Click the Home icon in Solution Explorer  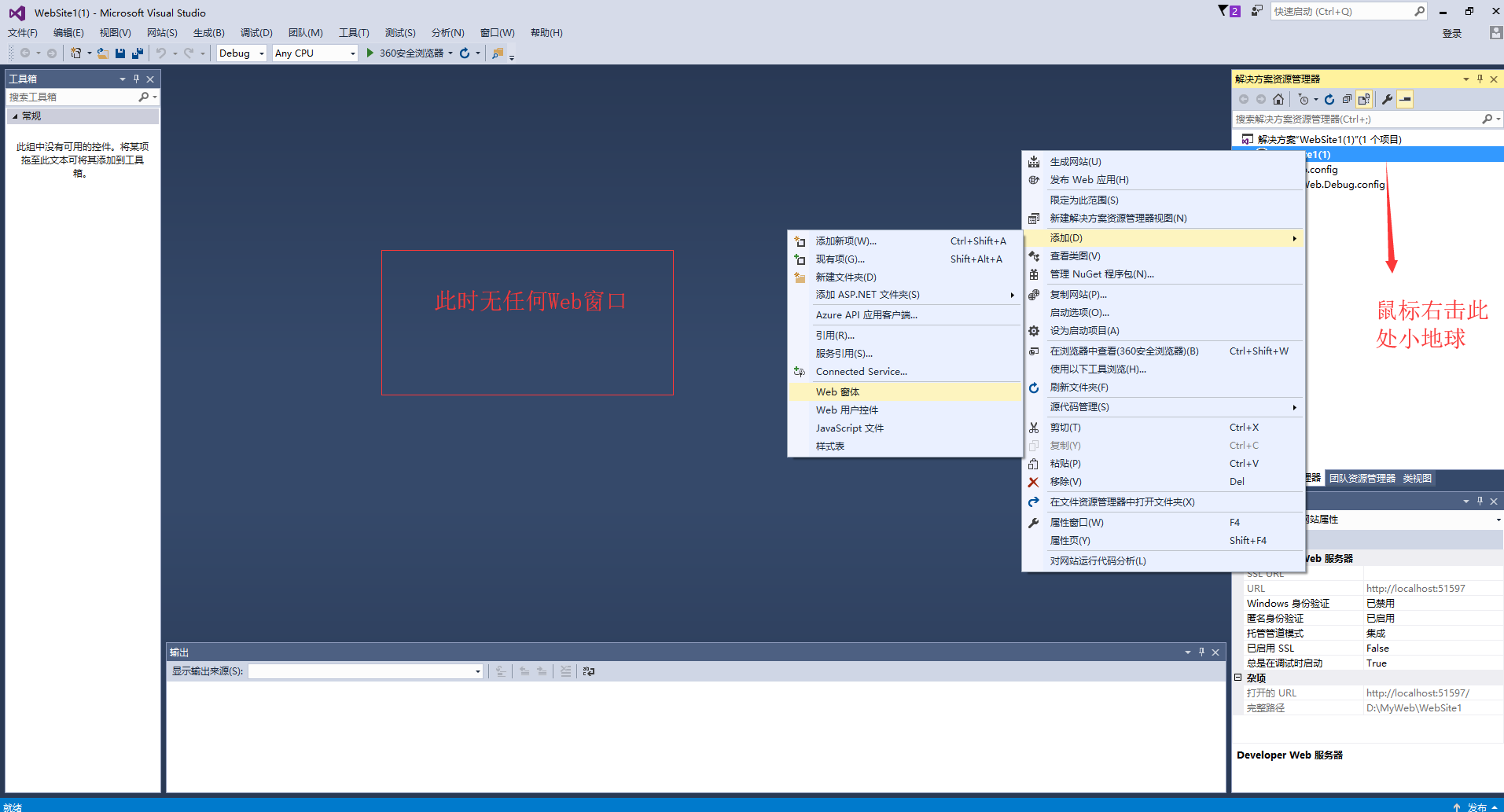pyautogui.click(x=1278, y=99)
